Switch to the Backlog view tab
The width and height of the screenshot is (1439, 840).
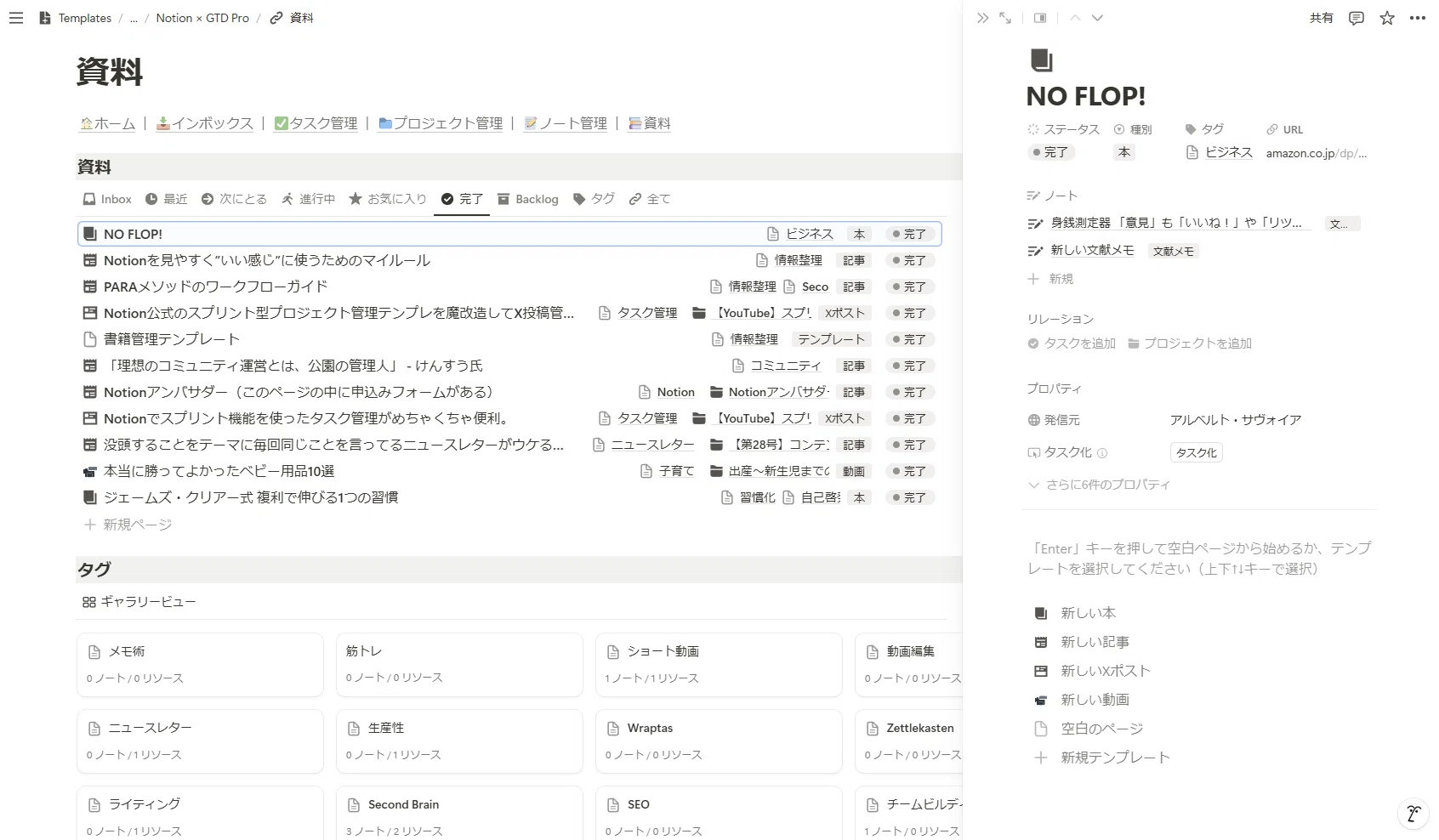[x=527, y=199]
